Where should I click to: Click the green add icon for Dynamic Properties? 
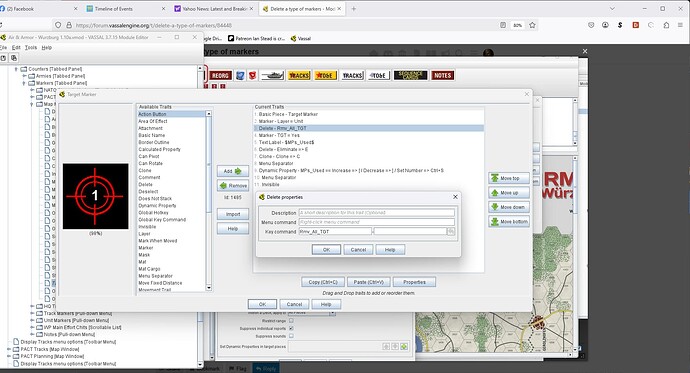(x=404, y=347)
